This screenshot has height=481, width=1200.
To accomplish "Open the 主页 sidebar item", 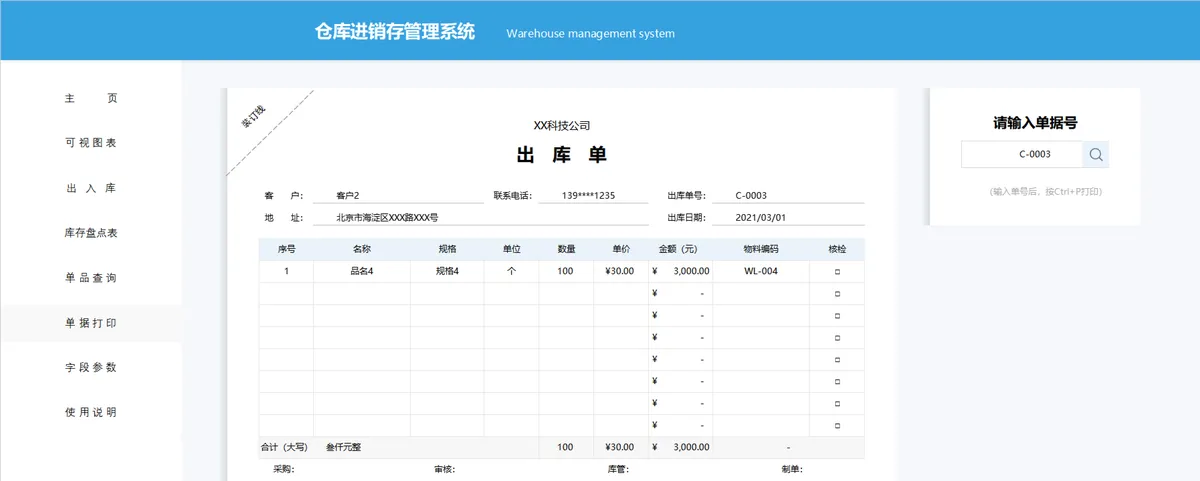I will point(91,99).
